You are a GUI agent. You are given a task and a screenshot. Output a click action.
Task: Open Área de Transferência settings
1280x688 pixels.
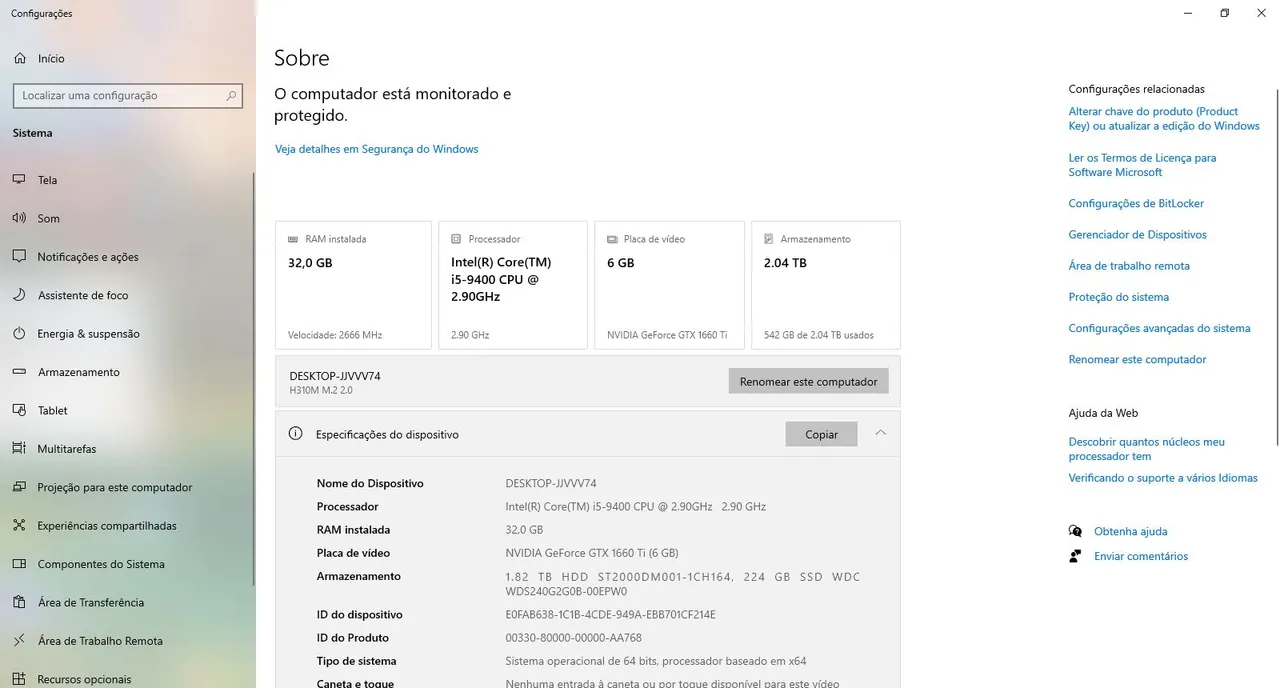coord(90,603)
